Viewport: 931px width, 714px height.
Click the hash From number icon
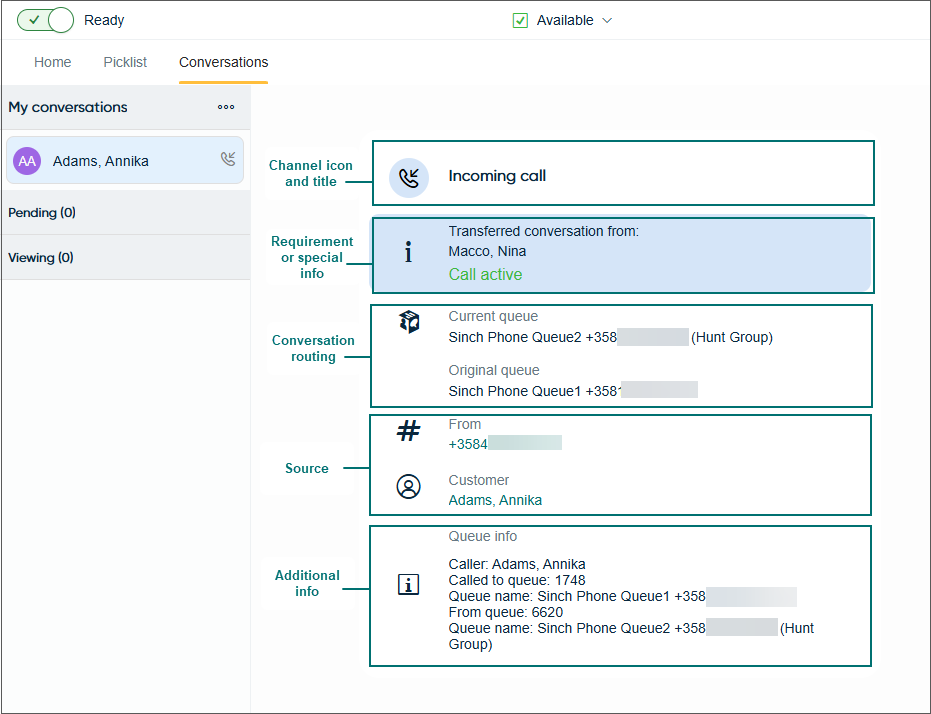tap(408, 430)
